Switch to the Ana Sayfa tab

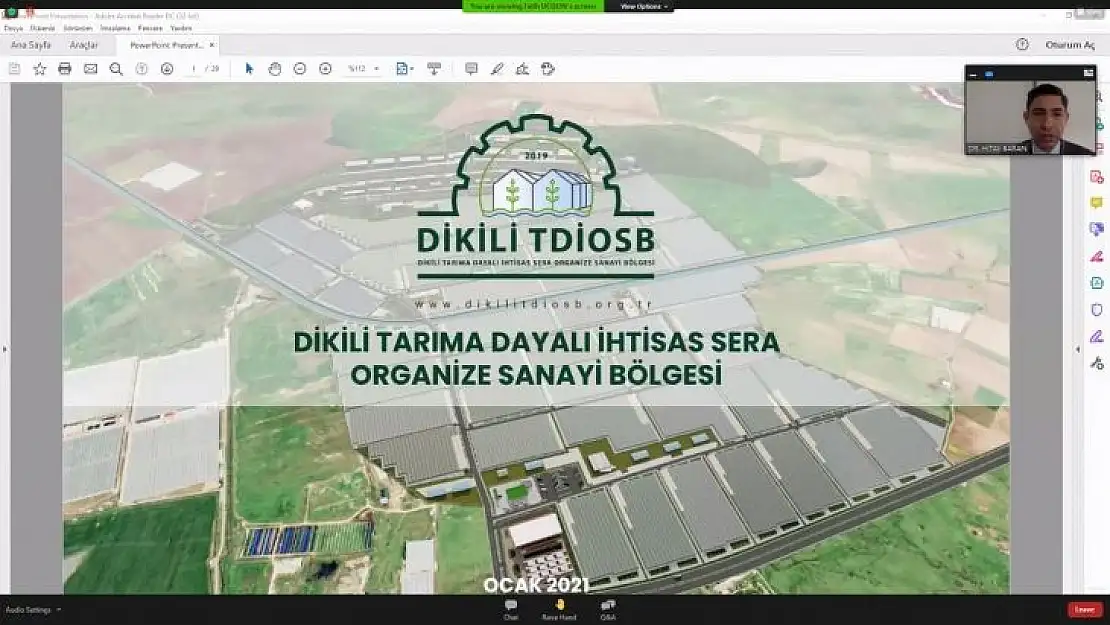[x=30, y=45]
